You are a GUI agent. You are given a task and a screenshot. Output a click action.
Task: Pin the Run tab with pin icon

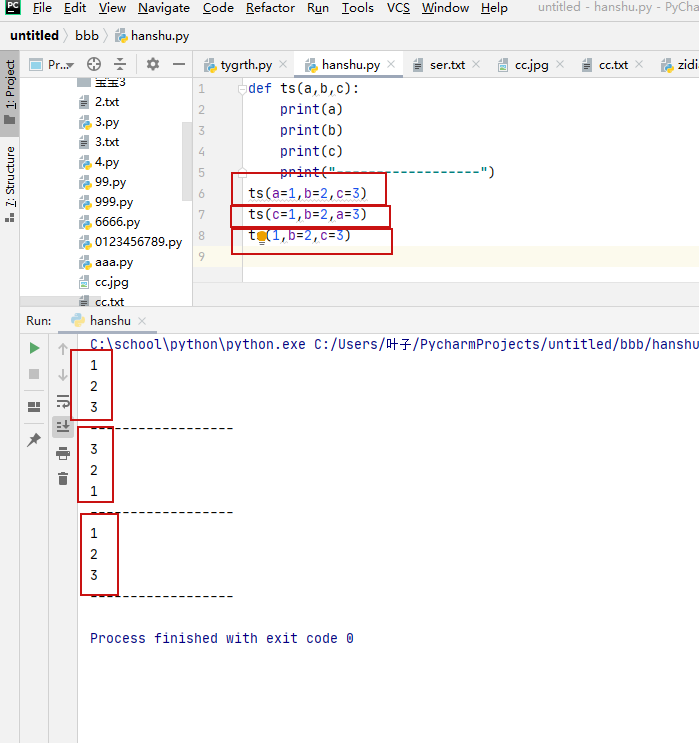click(x=34, y=440)
